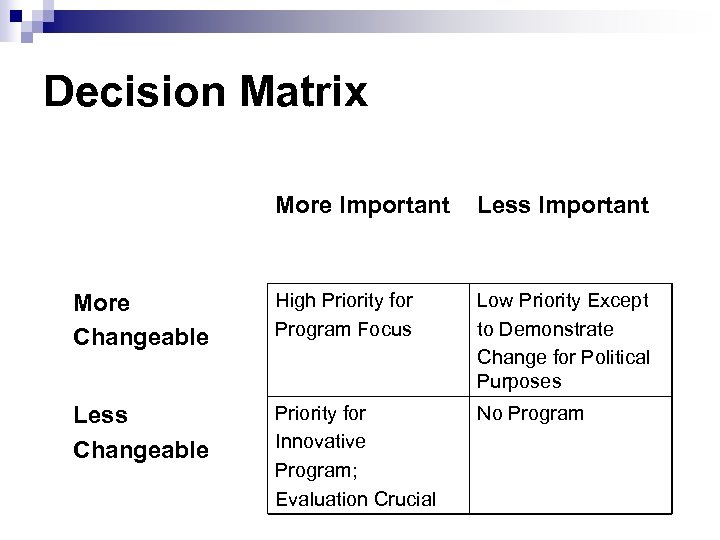This screenshot has height=540, width=720.
Task: Click the Program Focus text line
Action: pos(344,329)
